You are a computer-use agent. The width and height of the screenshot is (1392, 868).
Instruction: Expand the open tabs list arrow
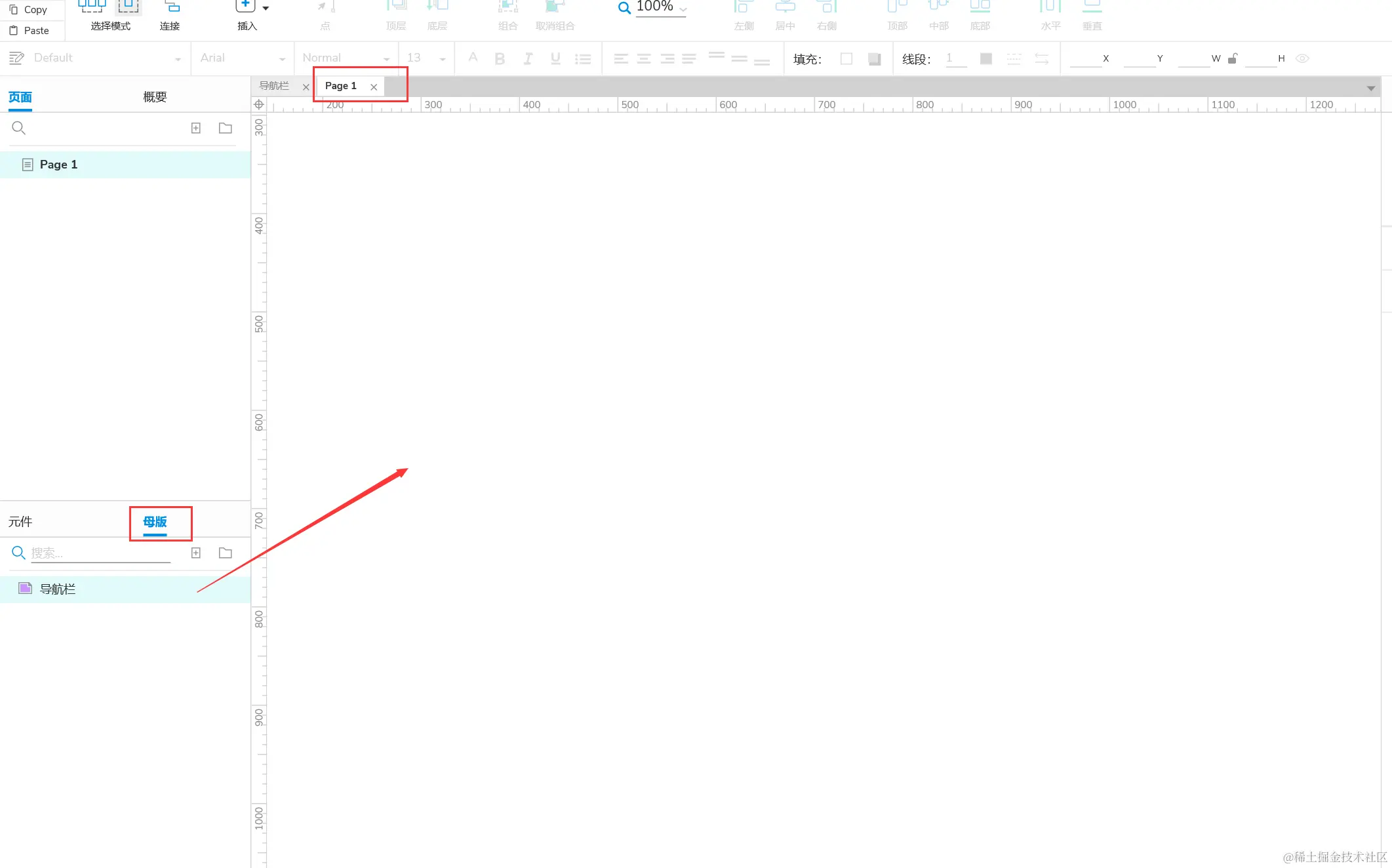coord(1370,88)
